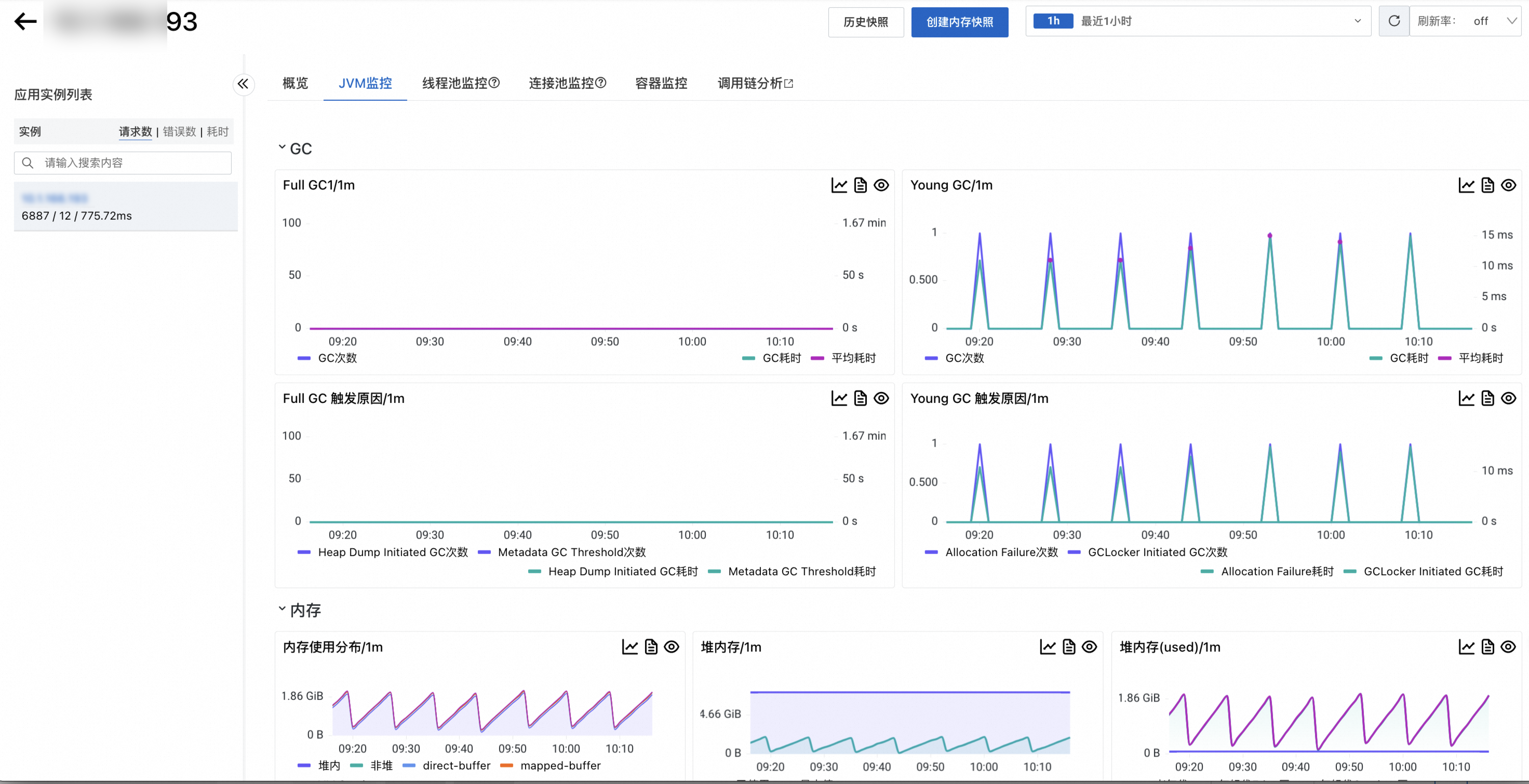Open document icon on Full GC 触发原因/1m
This screenshot has height=784, width=1529.
point(860,398)
